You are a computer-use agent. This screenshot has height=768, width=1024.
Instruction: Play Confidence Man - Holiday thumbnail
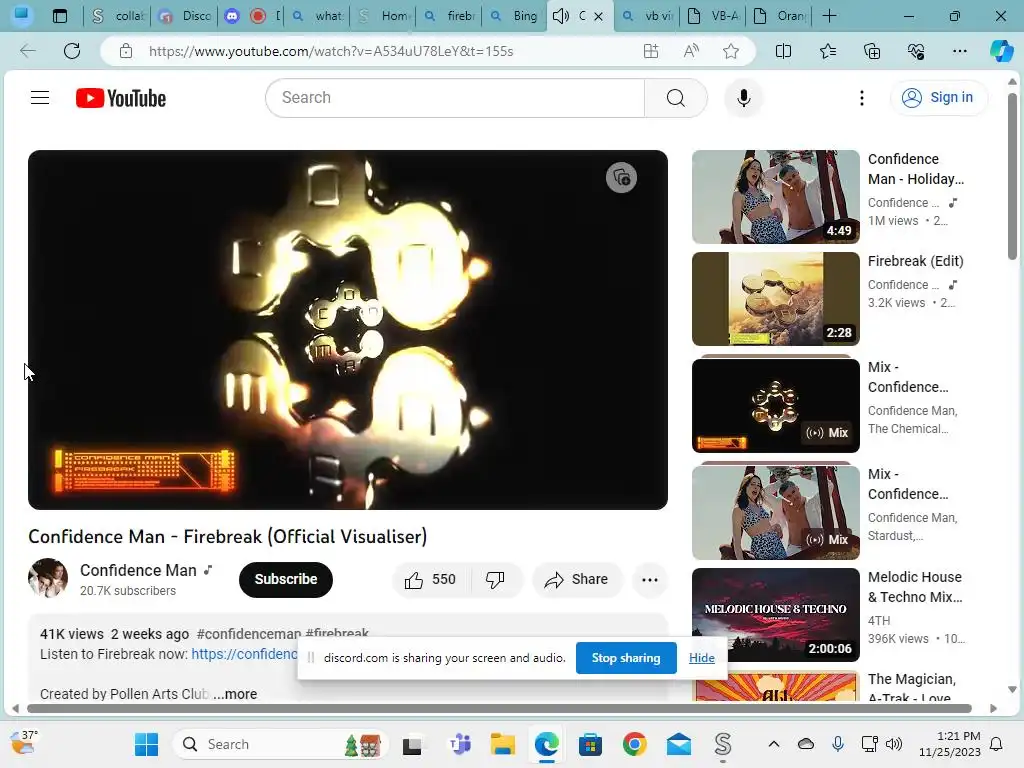tap(776, 197)
